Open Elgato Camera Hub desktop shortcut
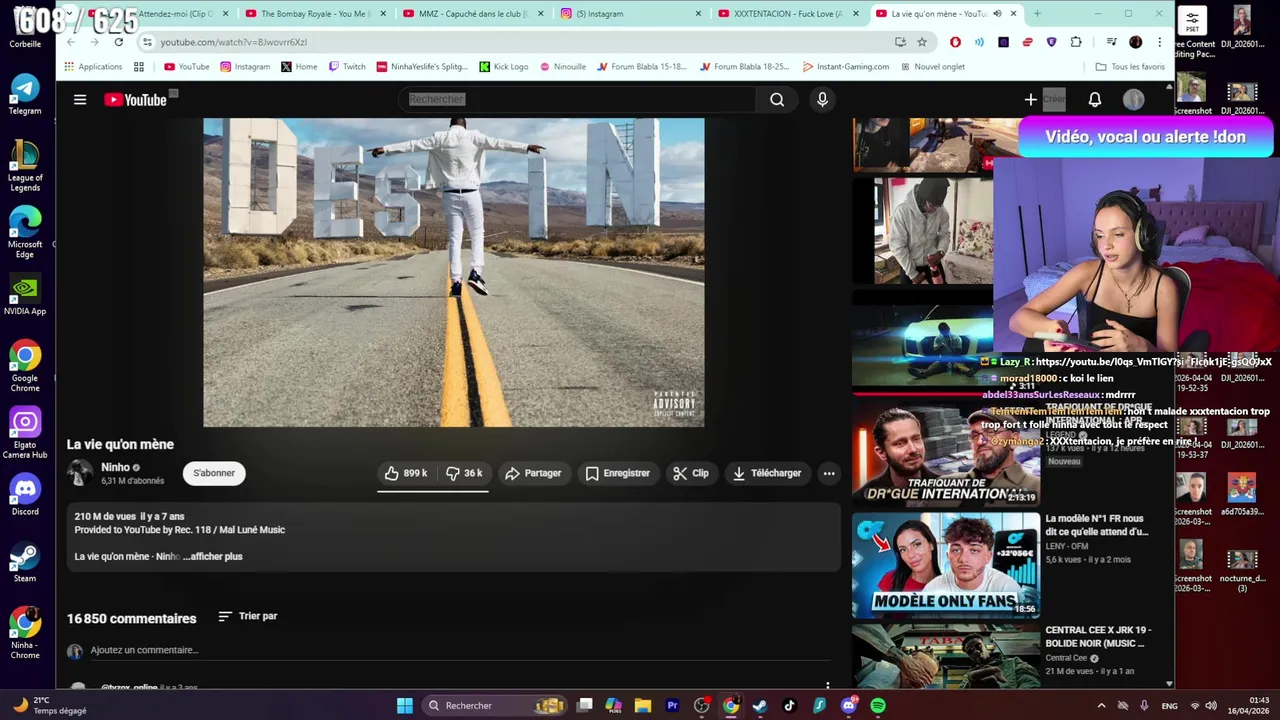Image resolution: width=1280 pixels, height=720 pixels. pos(25,433)
